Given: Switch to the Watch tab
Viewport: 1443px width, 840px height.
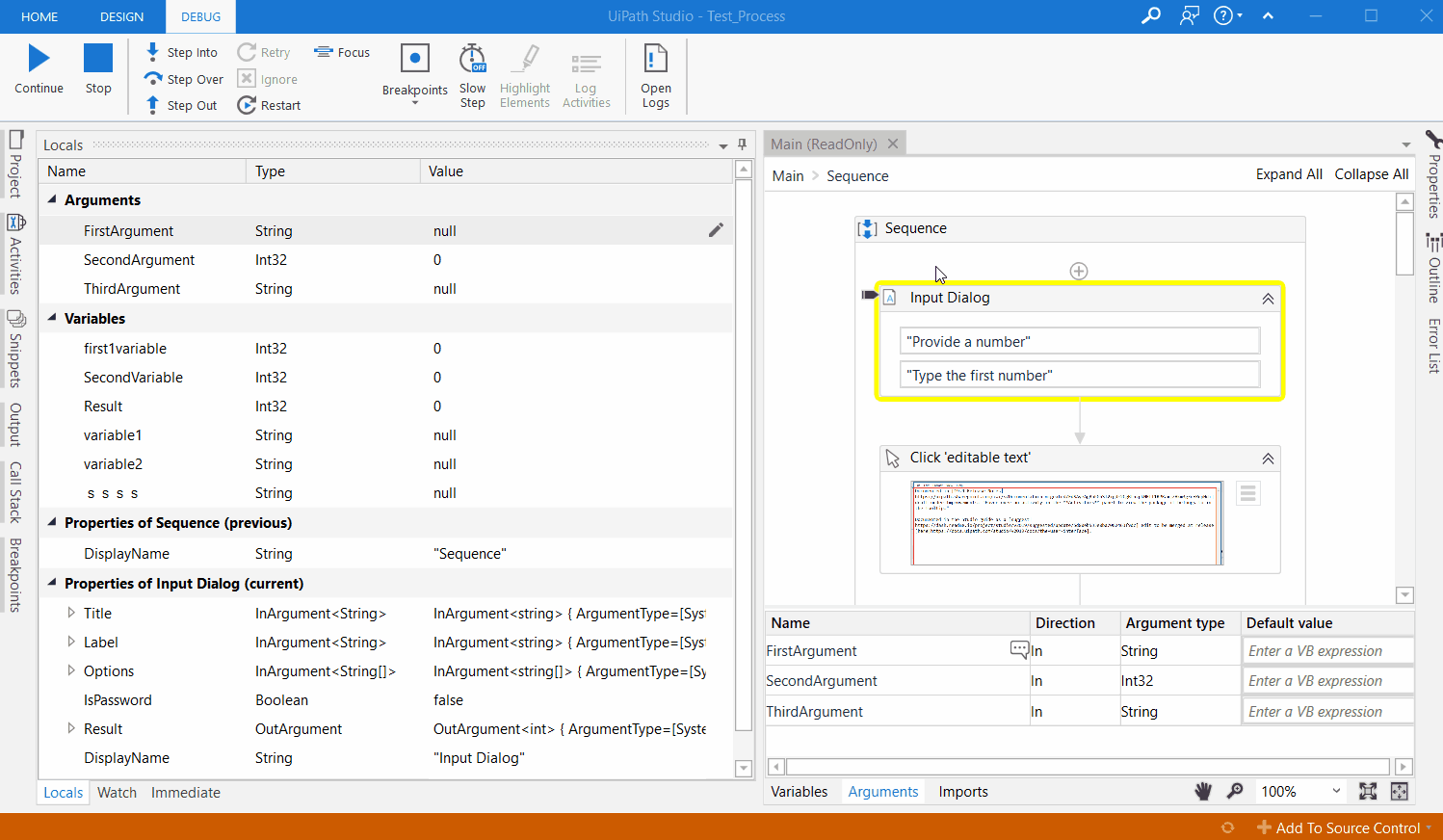Looking at the screenshot, I should coord(117,792).
